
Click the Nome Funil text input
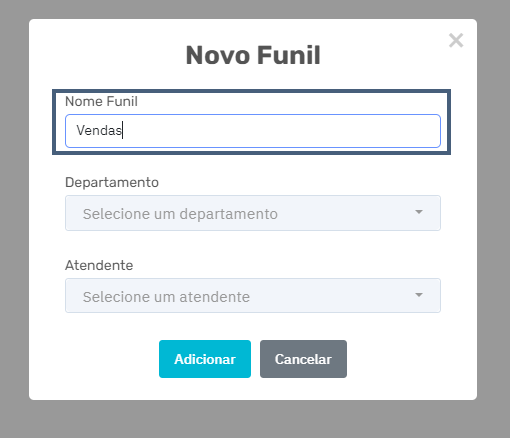coord(253,131)
